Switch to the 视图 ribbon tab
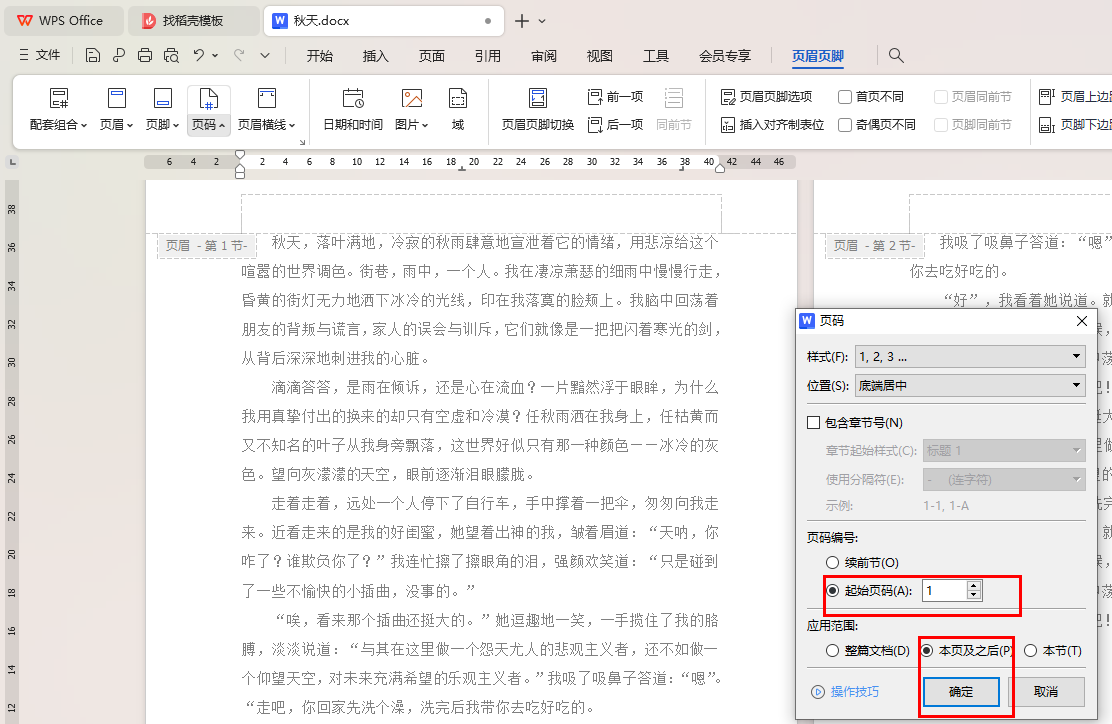This screenshot has height=724, width=1112. (599, 56)
